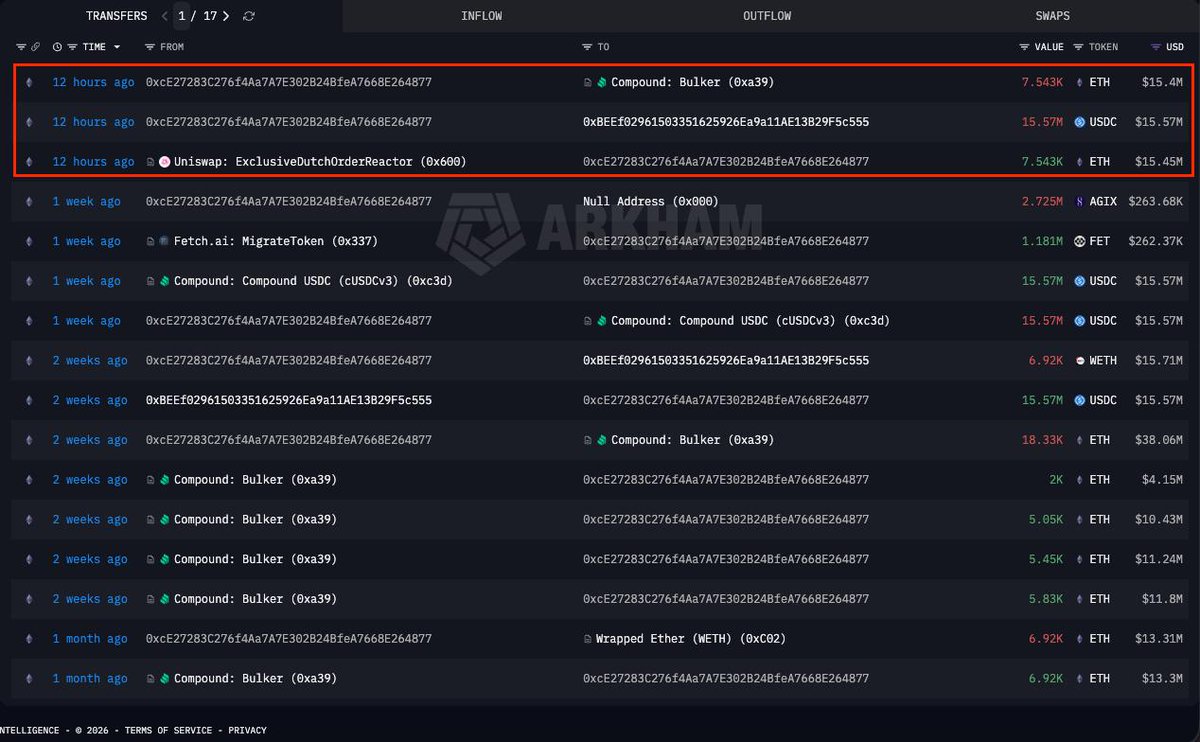The image size is (1200, 742).
Task: Click Compound icon in the 7.543K ETH Bulker row
Action: point(602,82)
